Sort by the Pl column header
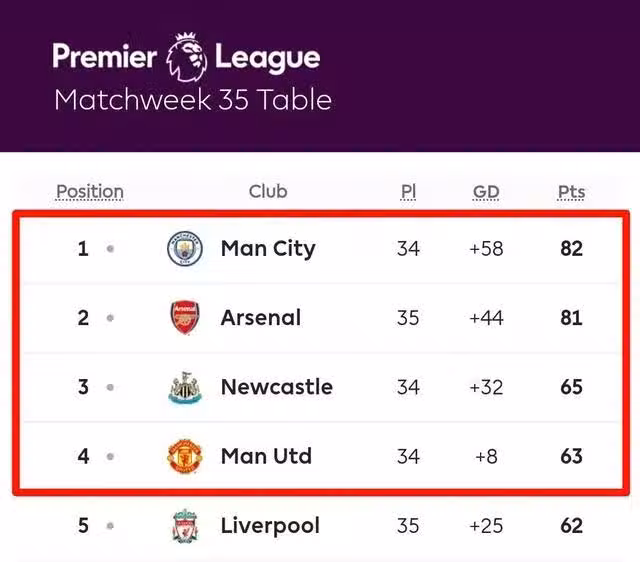 408,192
